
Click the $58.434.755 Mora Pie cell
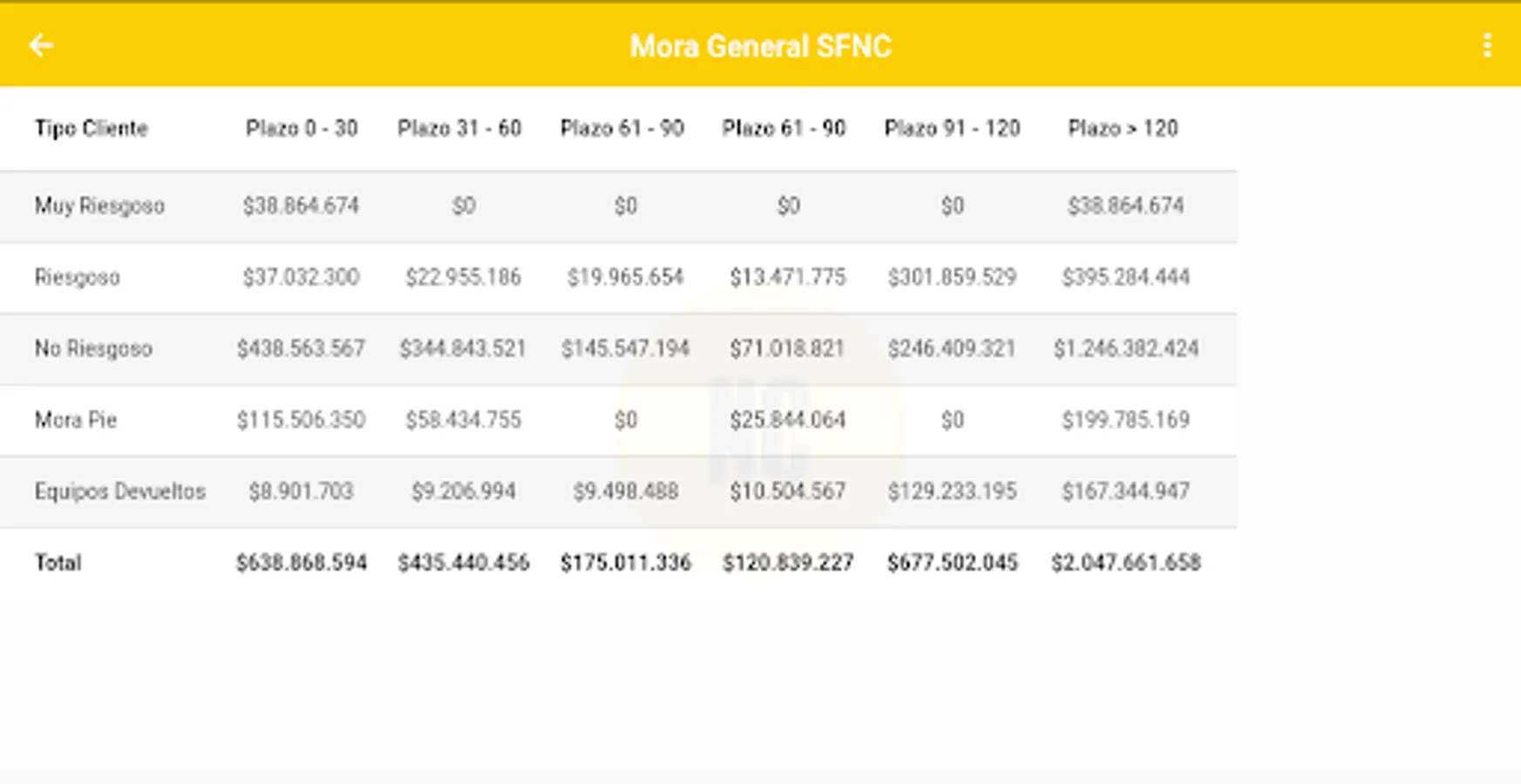coord(463,421)
